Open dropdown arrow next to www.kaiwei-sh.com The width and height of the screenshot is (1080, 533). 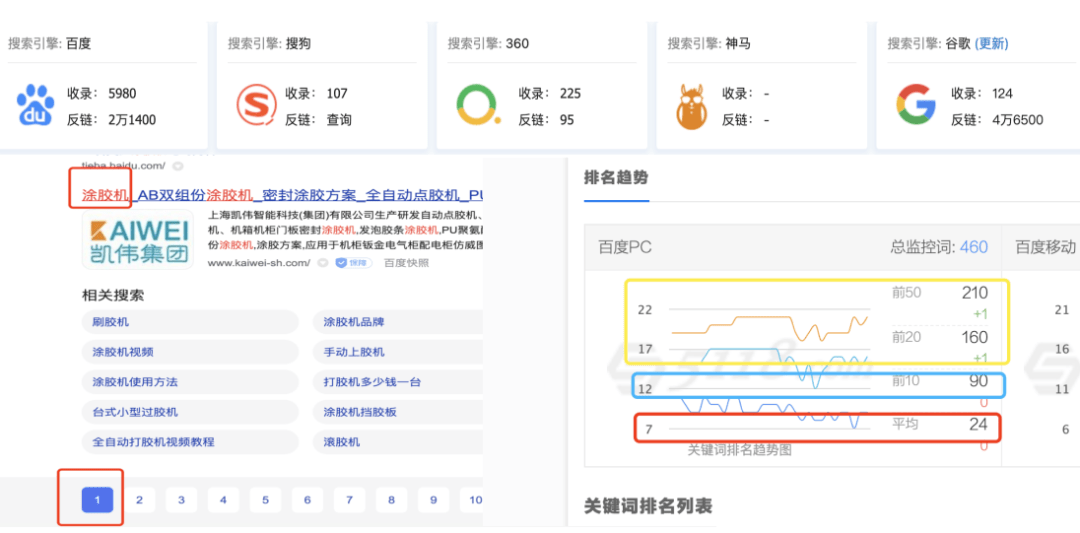pyautogui.click(x=322, y=263)
